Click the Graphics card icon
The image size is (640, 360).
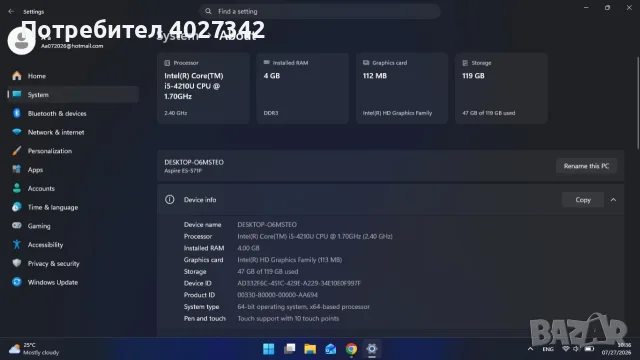click(366, 62)
